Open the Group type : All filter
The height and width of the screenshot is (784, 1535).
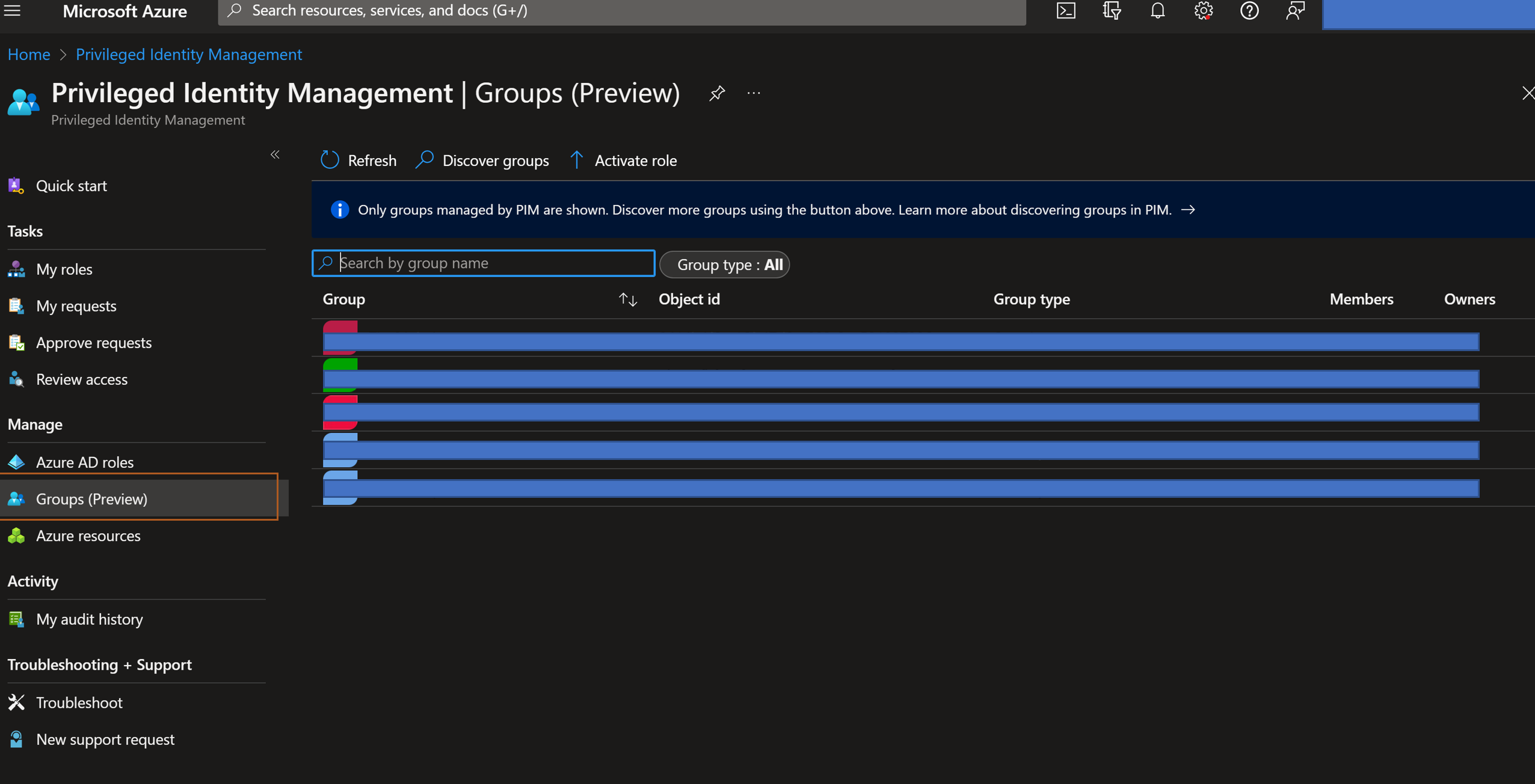725,265
